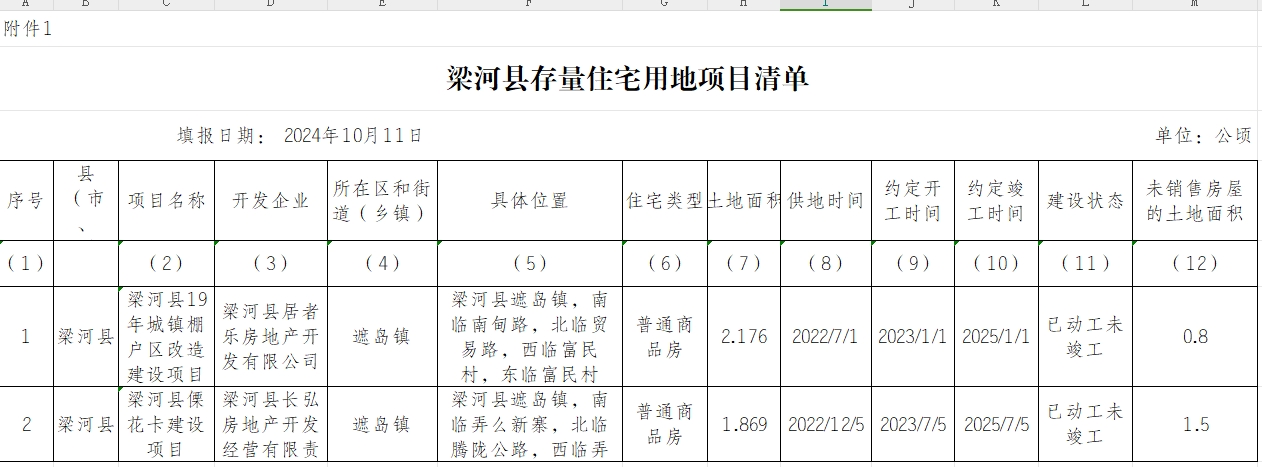Viewport: 1262px width, 467px height.
Task: Select the 住宅类型 header cell
Action: point(665,200)
